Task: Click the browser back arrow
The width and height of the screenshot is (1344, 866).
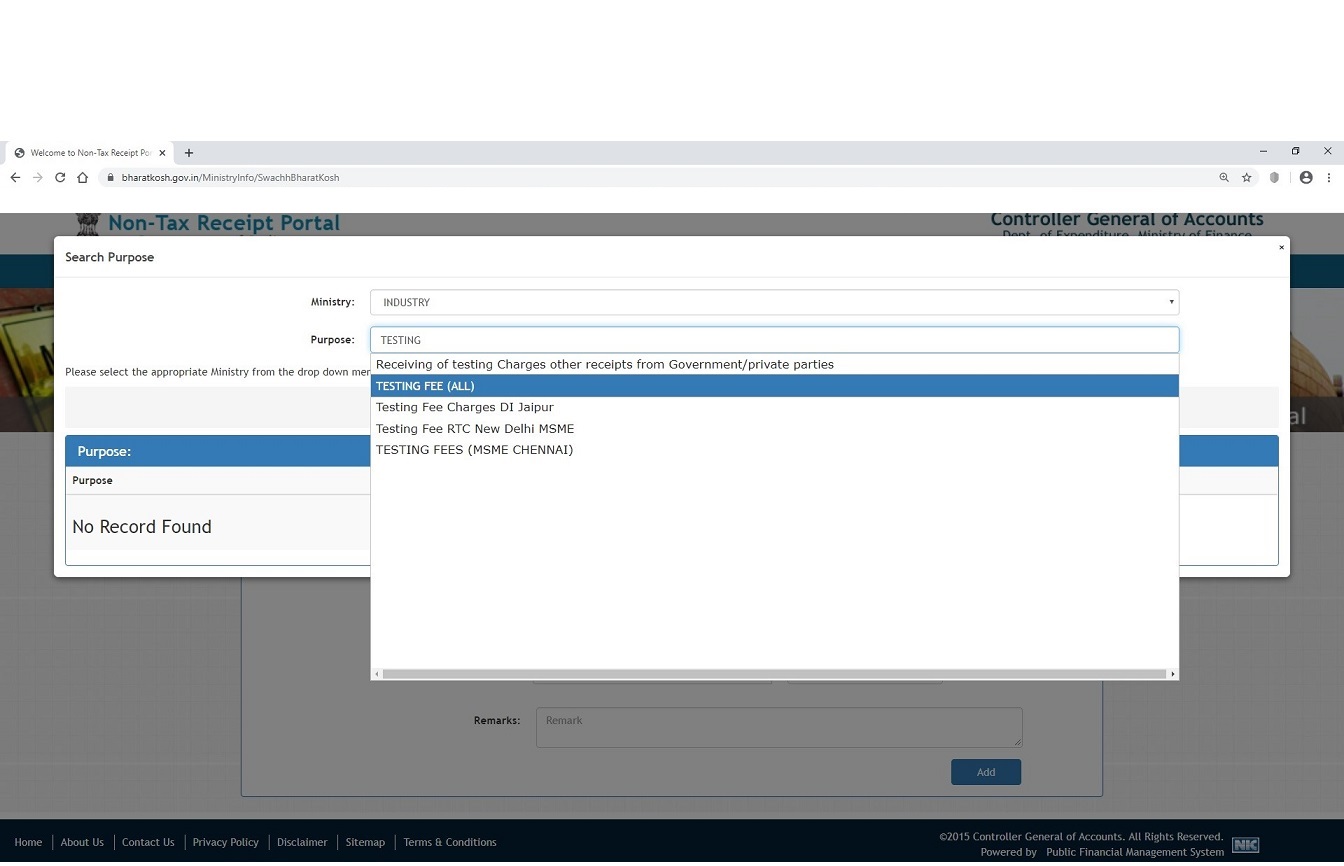Action: 15,178
